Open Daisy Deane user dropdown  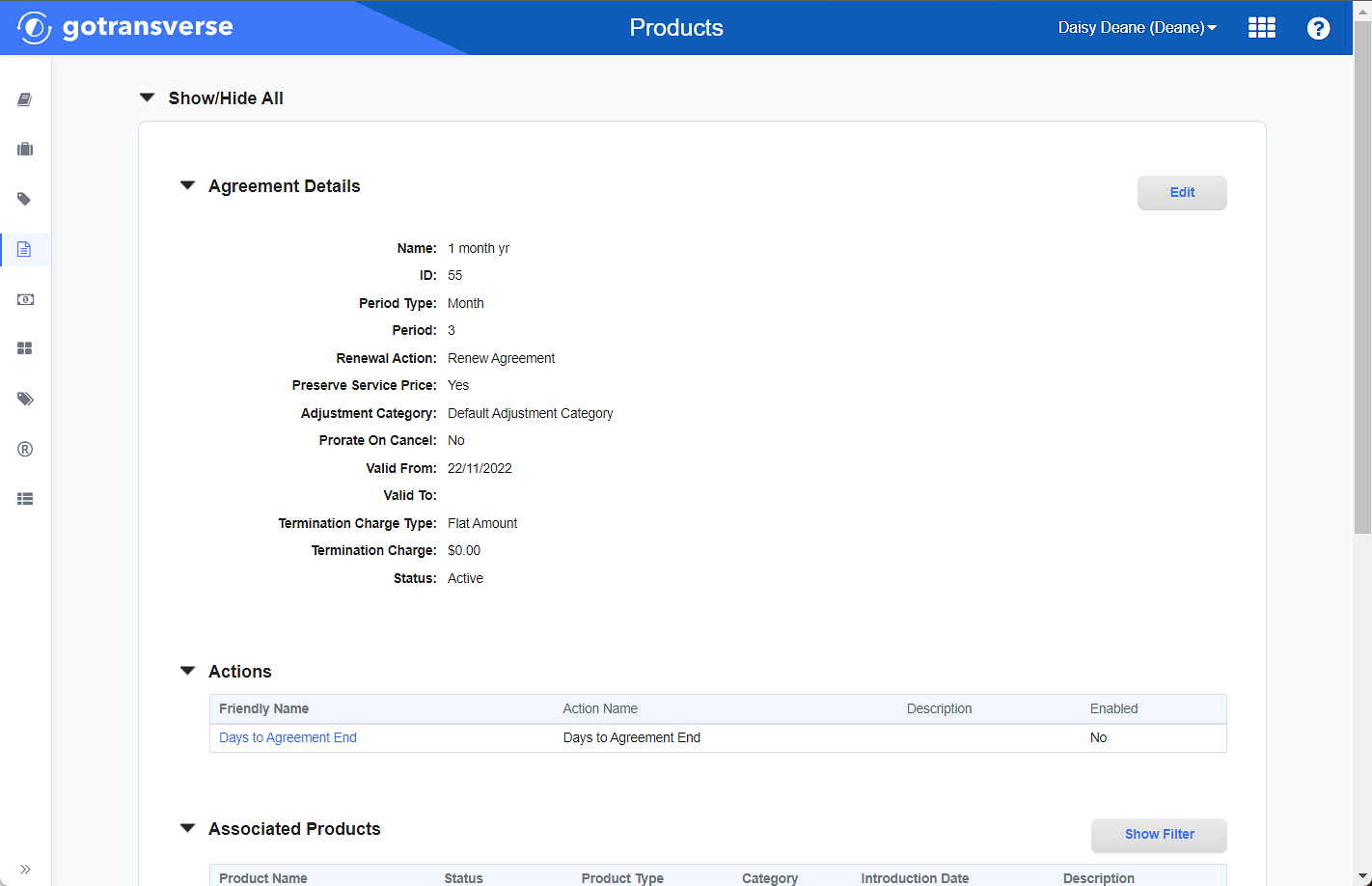pos(1137,27)
